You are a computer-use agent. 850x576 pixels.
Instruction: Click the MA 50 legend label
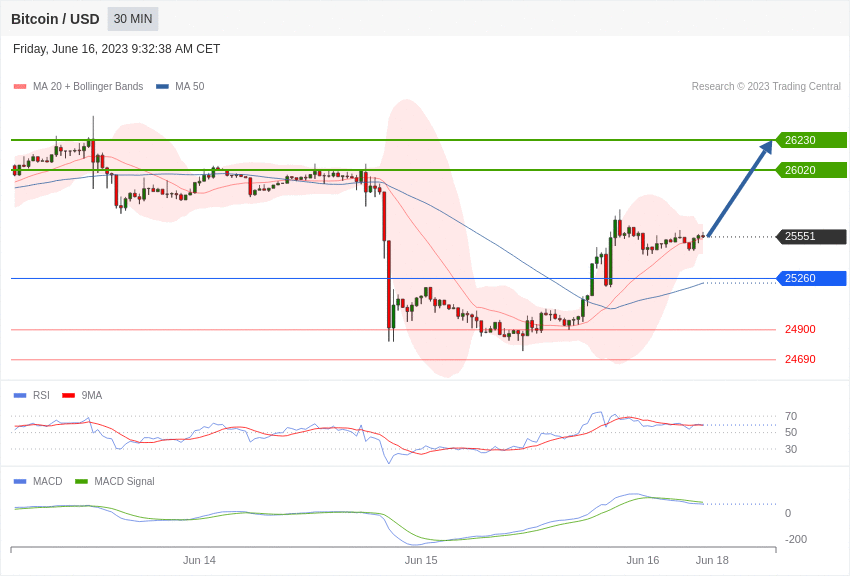(190, 87)
